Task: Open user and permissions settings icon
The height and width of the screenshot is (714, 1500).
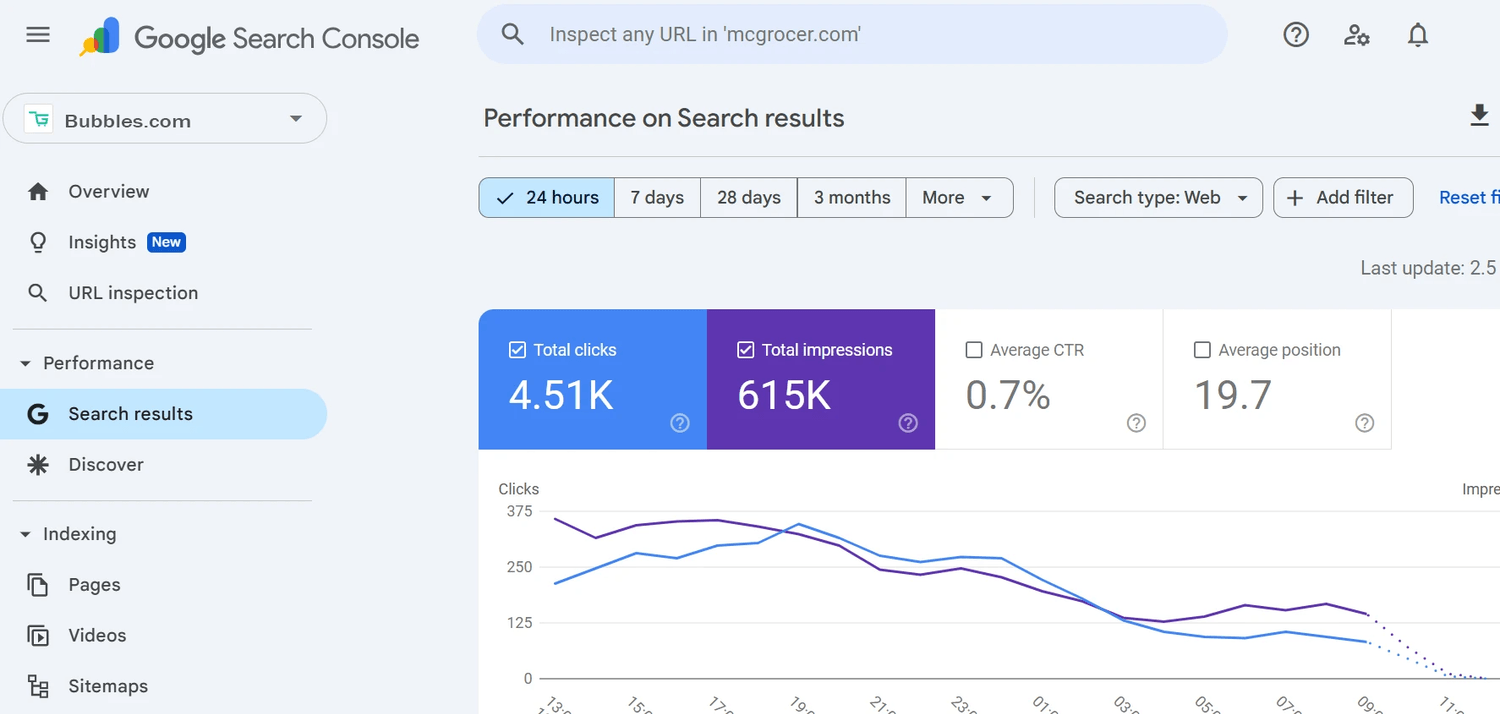Action: pos(1357,35)
